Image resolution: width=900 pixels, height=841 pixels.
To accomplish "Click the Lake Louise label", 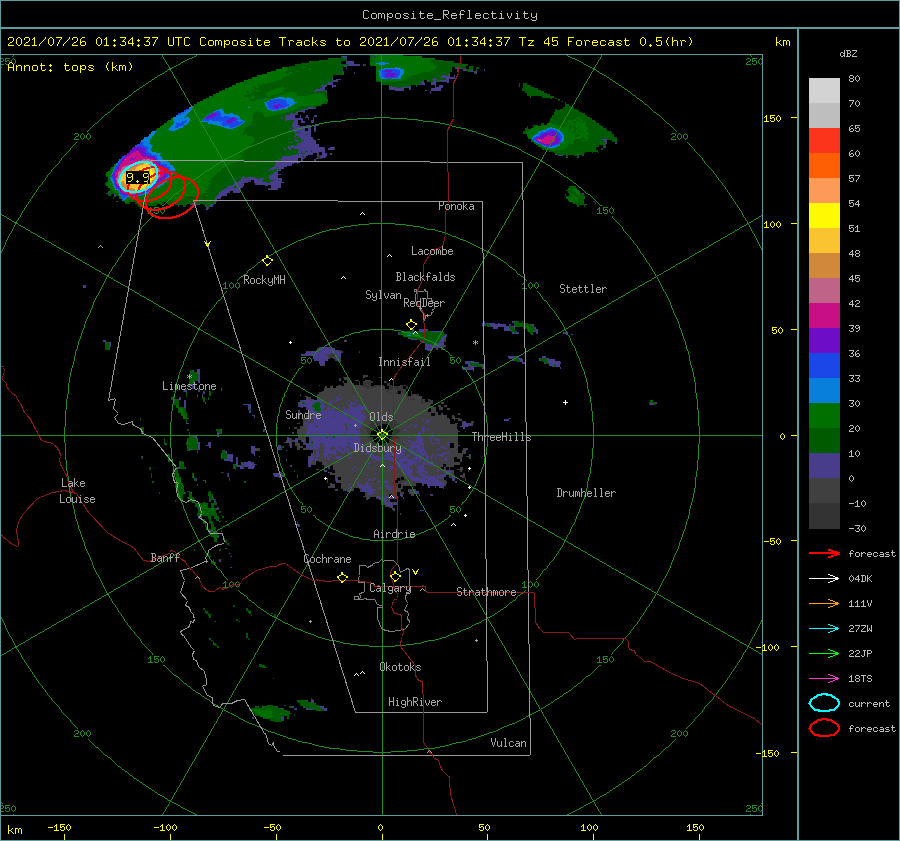I will tap(77, 491).
